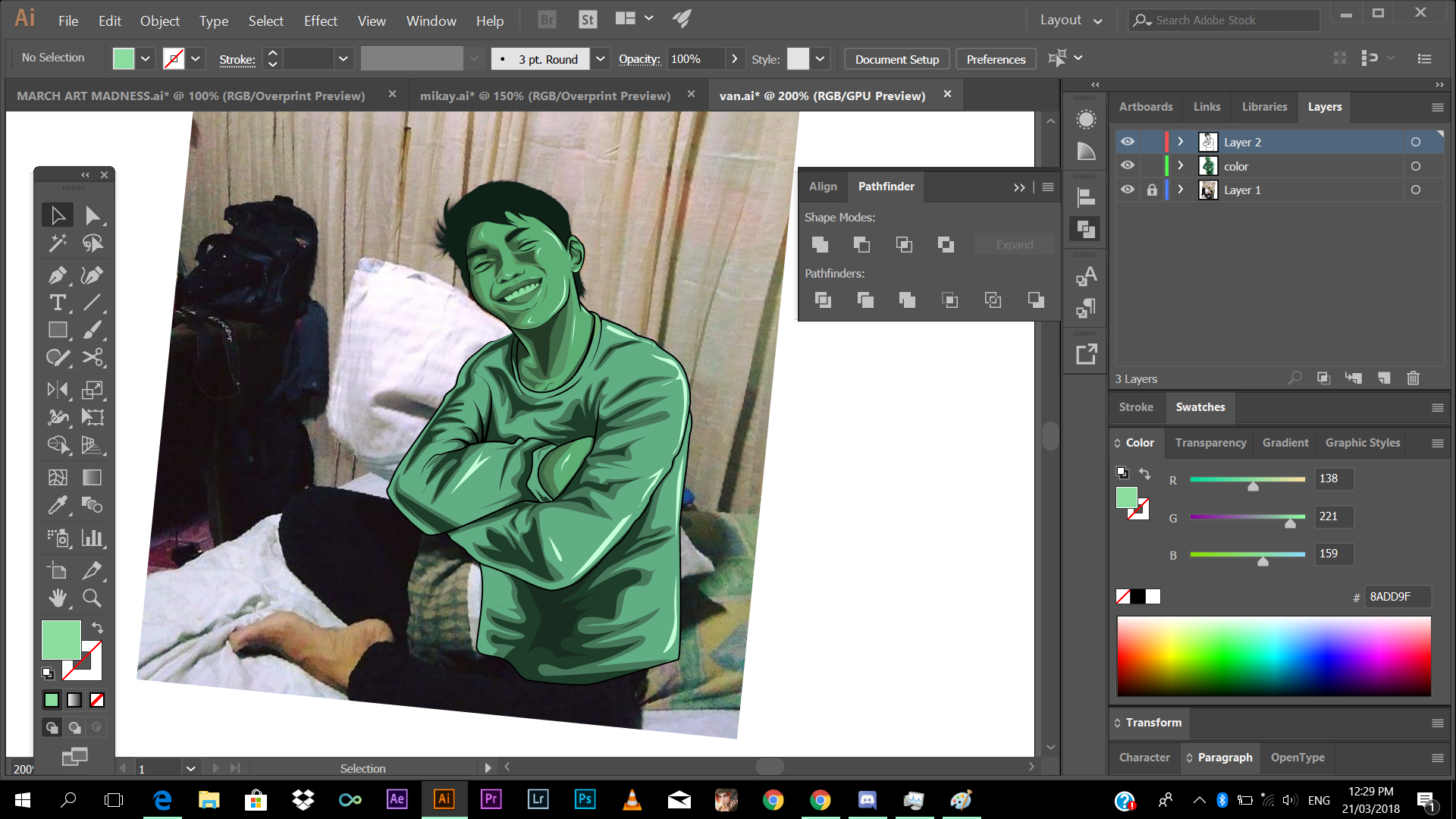Click the Preferences button
The image size is (1456, 819).
(996, 59)
